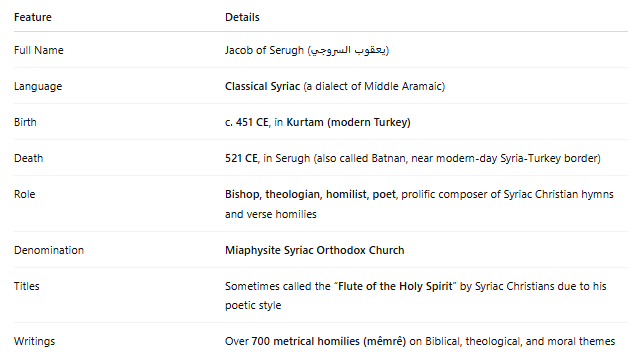Select the Role row label
The height and width of the screenshot is (361, 637).
pyautogui.click(x=25, y=195)
